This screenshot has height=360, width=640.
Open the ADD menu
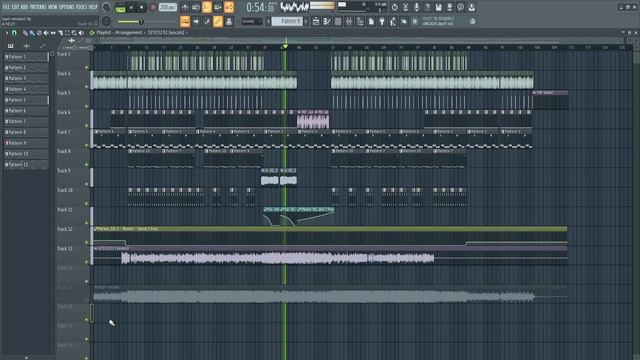[24, 7]
